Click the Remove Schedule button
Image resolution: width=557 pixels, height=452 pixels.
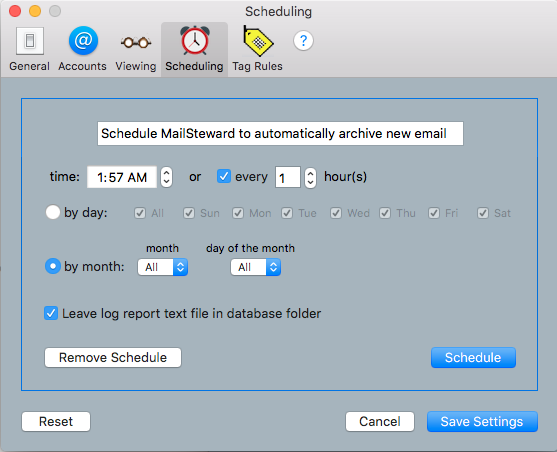point(113,357)
